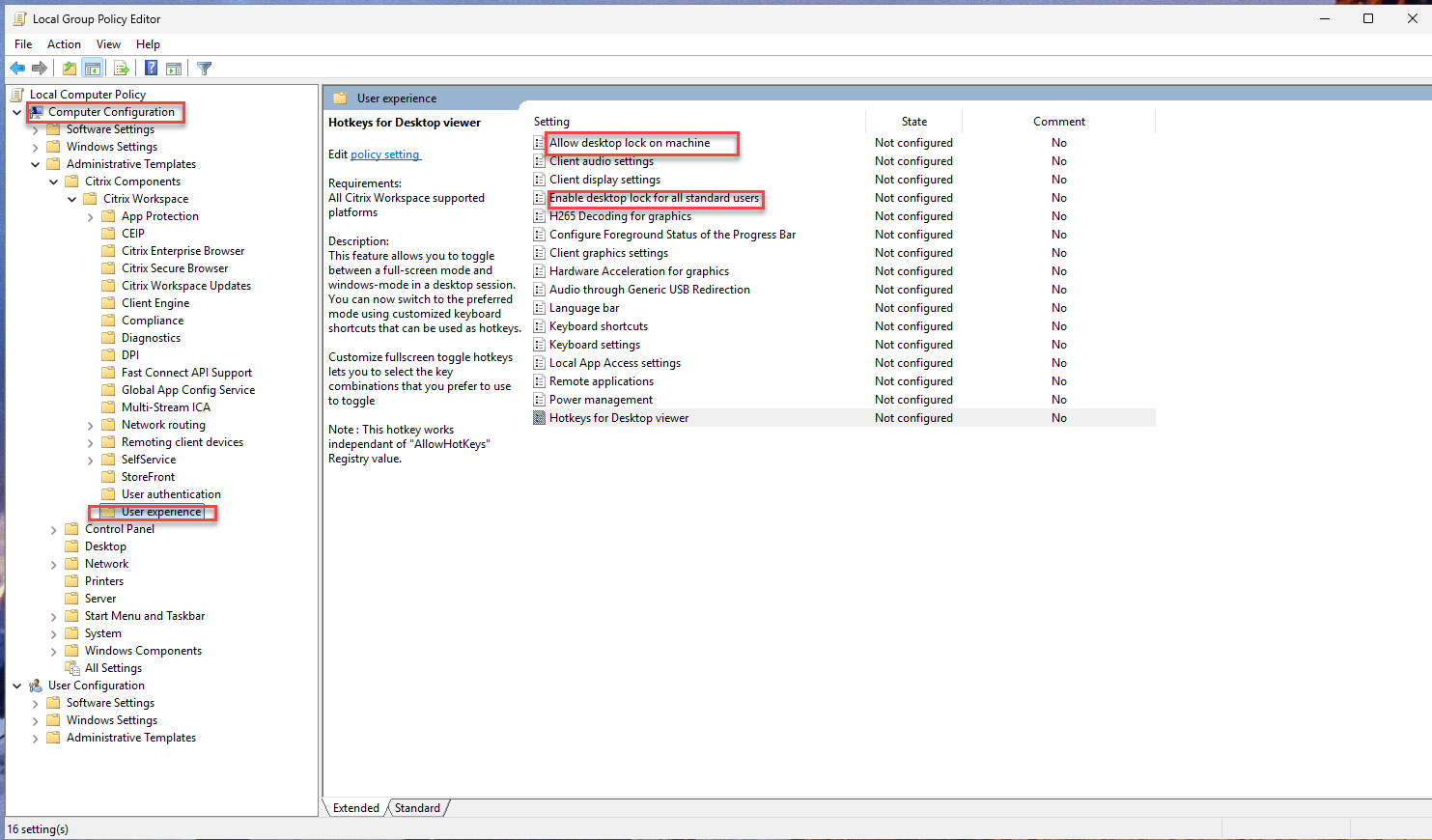Click the Diagnostics folder icon
This screenshot has height=840, width=1432.
pyautogui.click(x=109, y=338)
